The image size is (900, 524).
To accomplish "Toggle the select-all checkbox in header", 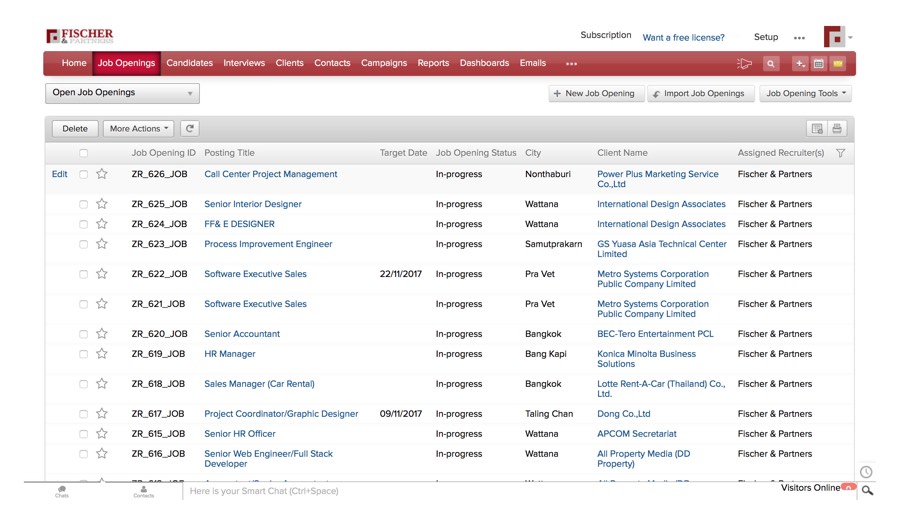I will pyautogui.click(x=84, y=153).
